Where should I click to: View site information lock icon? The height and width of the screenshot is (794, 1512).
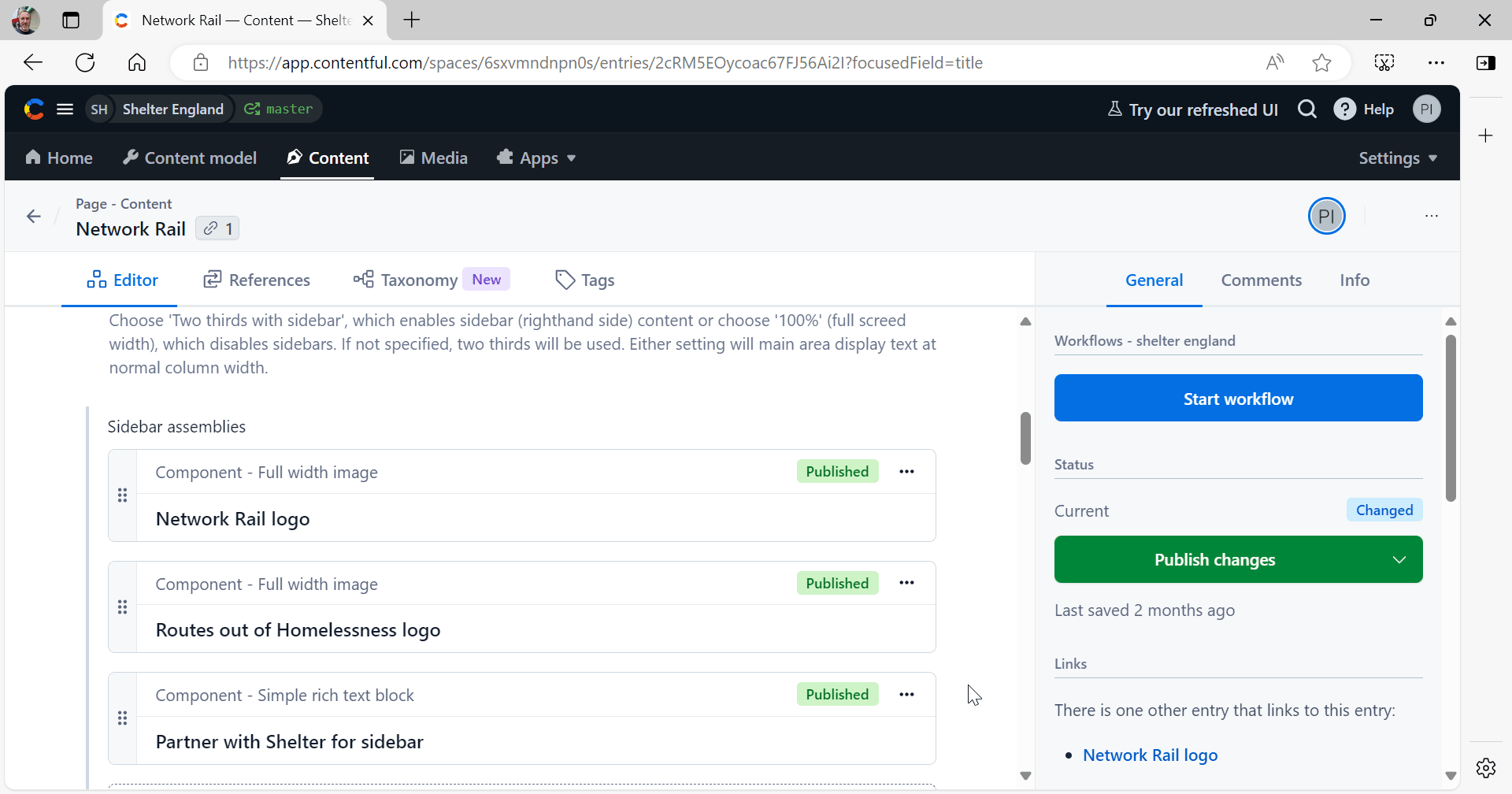201,62
